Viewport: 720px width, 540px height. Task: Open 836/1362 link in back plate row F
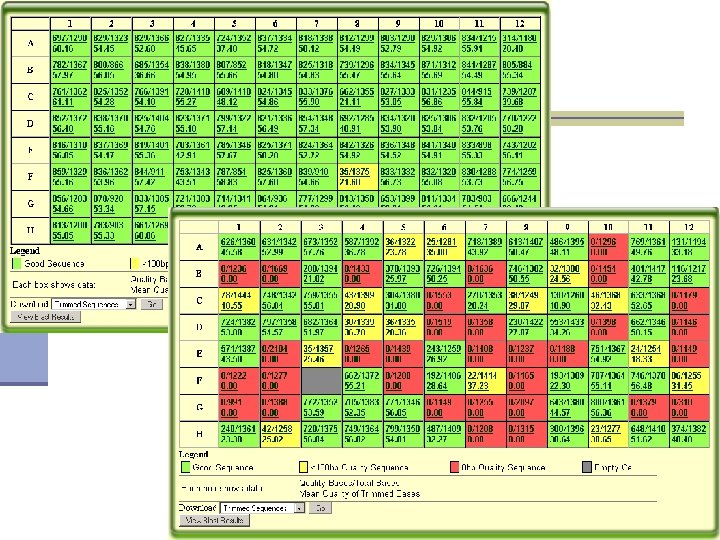111,172
